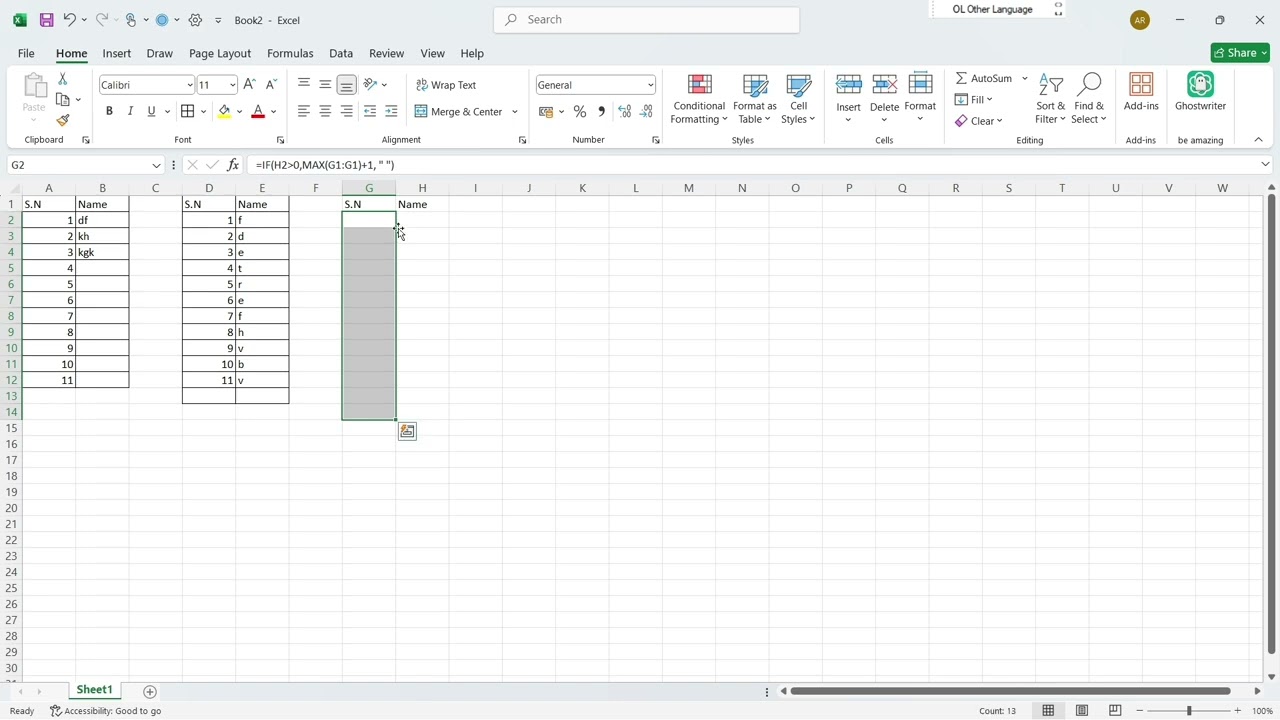Open the Data tab
The image size is (1280, 720).
[341, 53]
